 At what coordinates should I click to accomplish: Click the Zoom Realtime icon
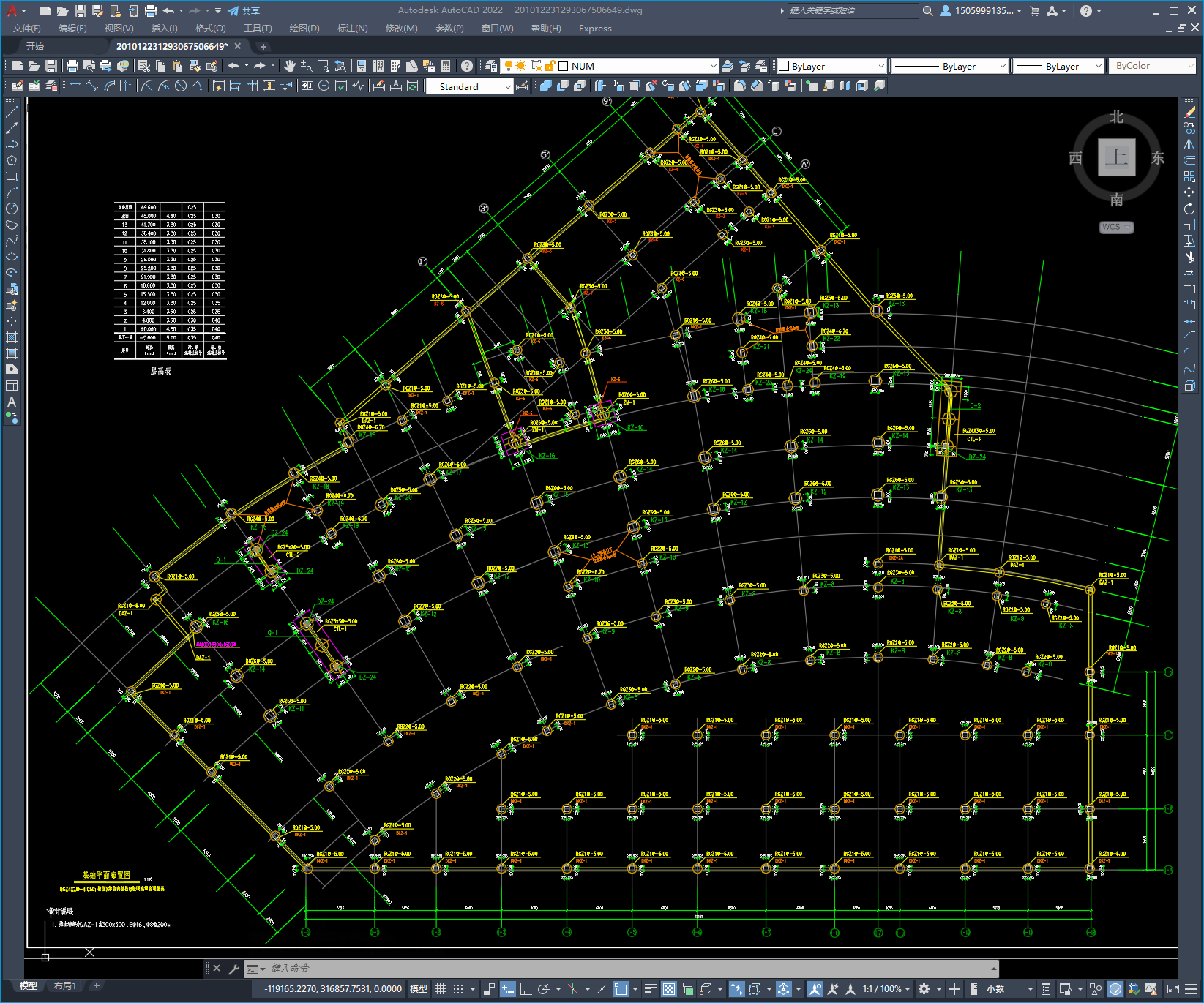point(307,66)
